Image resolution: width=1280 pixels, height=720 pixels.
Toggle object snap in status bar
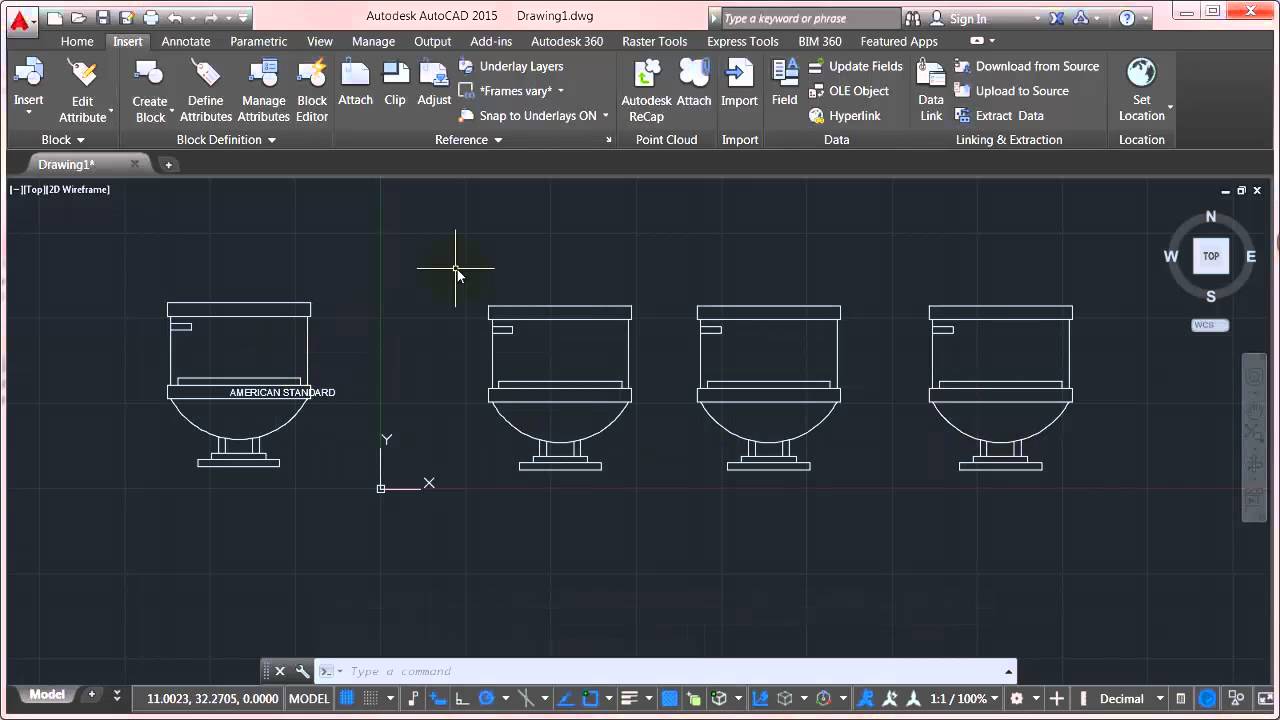[x=590, y=698]
